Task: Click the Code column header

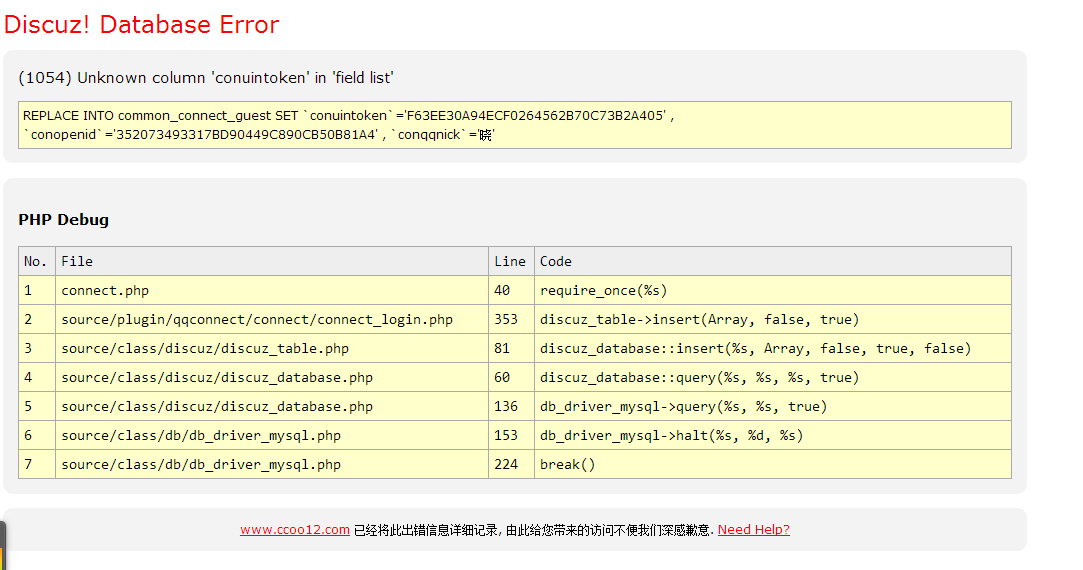Action: tap(556, 261)
